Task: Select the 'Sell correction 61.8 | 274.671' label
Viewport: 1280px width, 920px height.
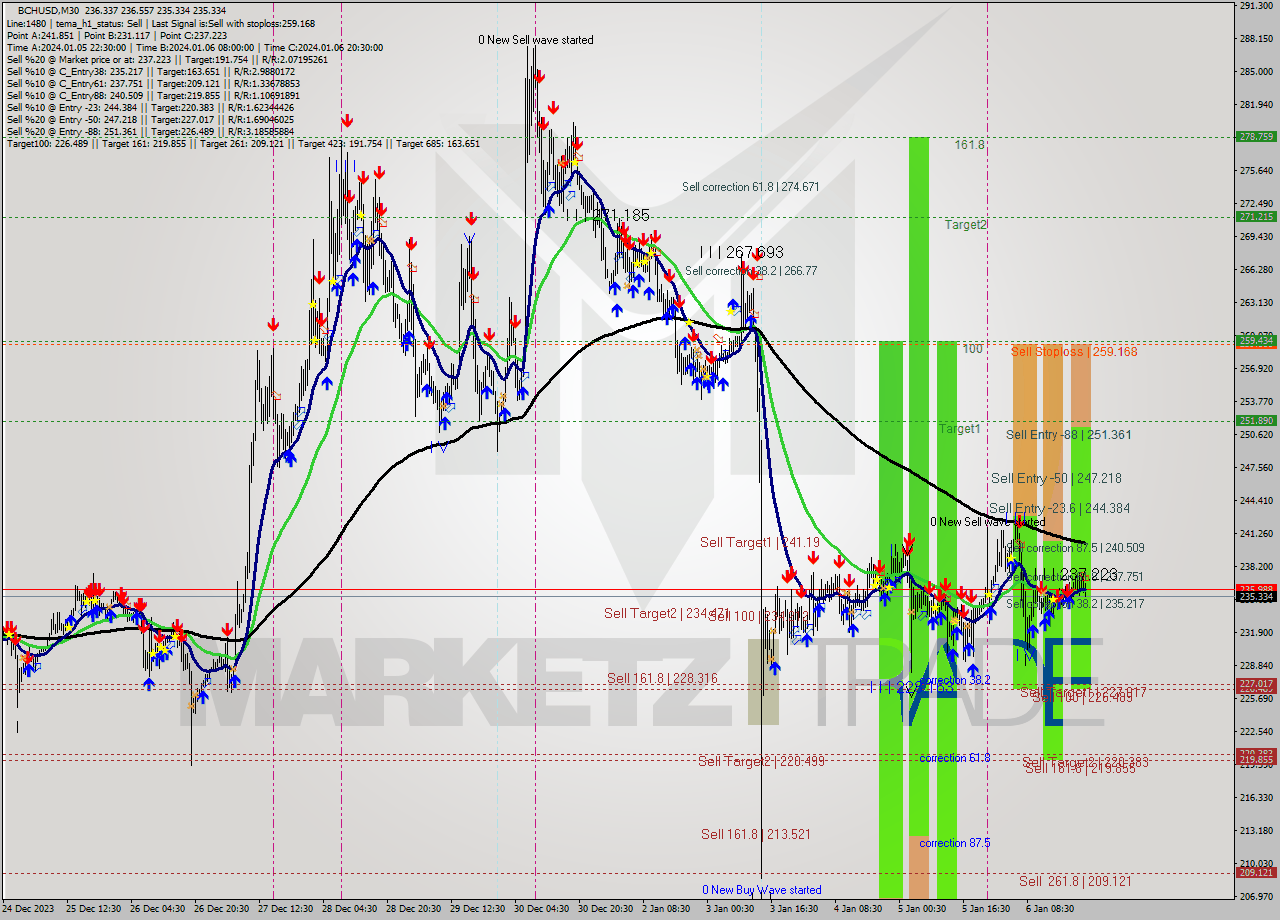Action: 750,187
